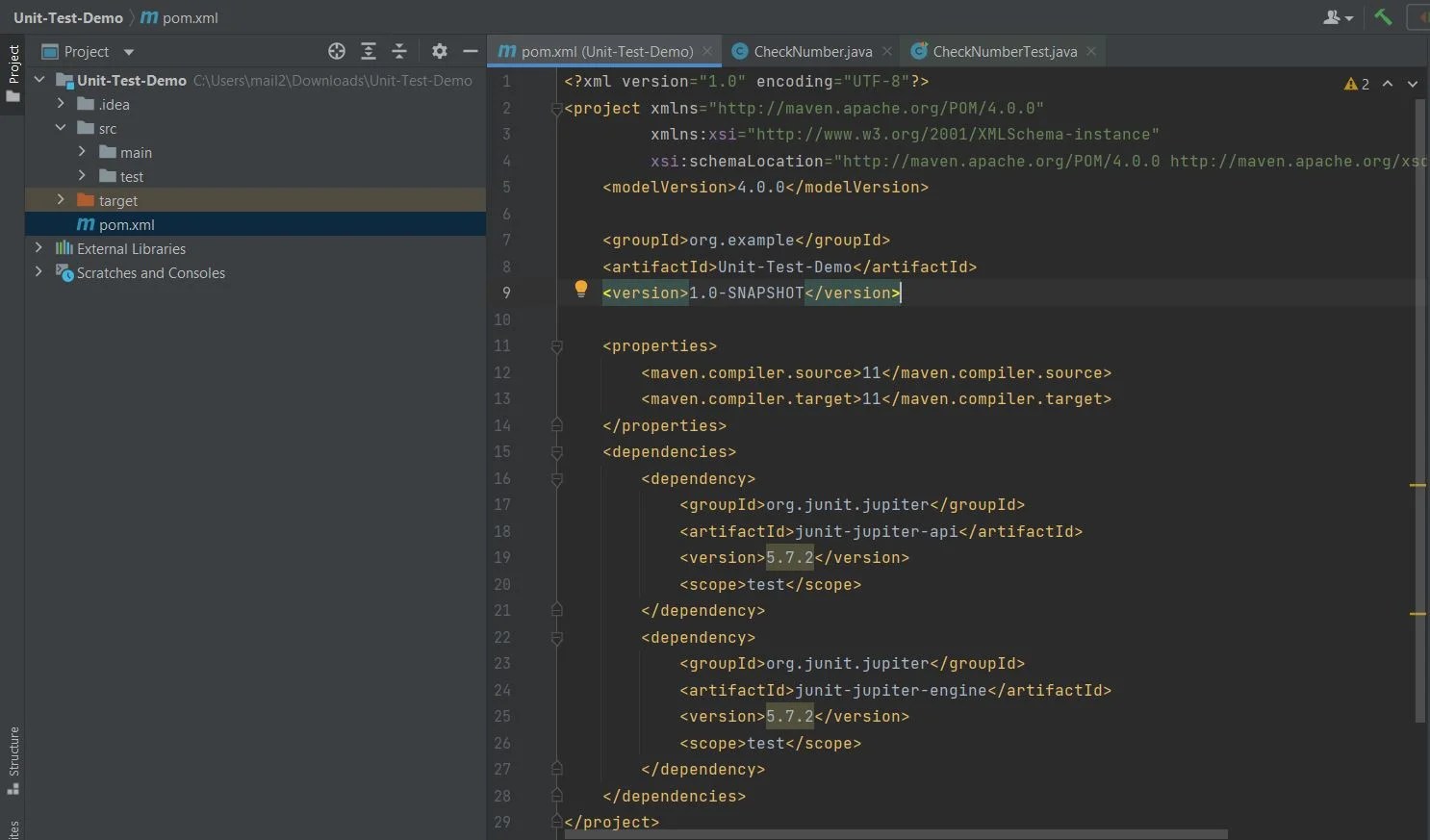Expand External Libraries node
This screenshot has height=840, width=1430.
tap(38, 248)
